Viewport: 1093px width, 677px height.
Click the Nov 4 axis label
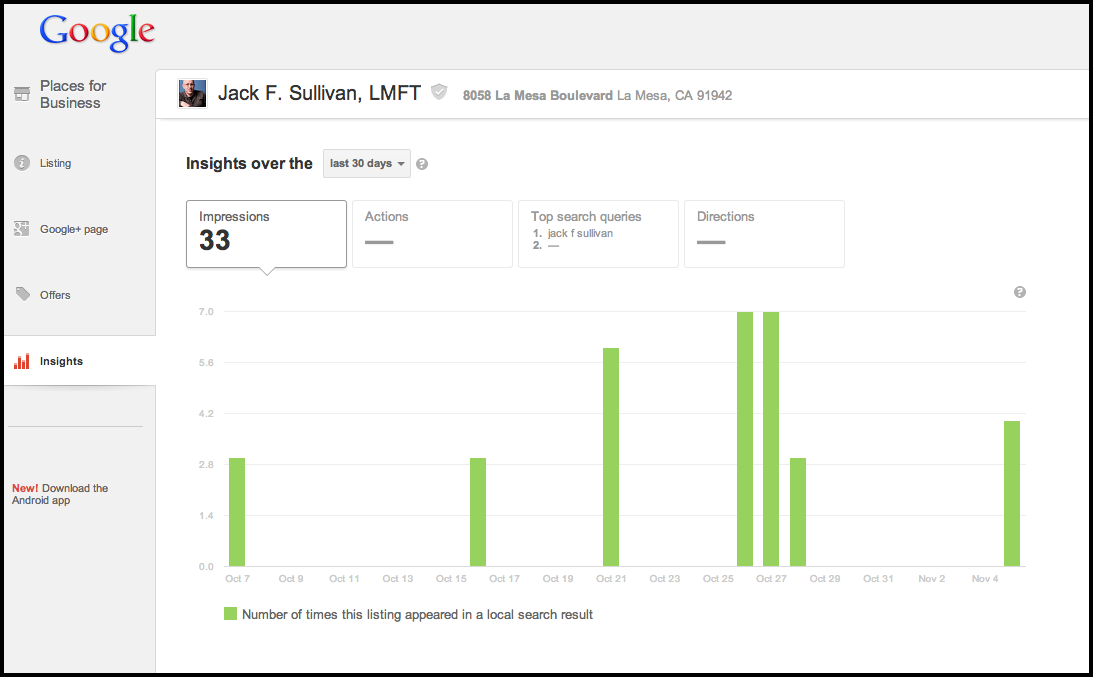(985, 579)
